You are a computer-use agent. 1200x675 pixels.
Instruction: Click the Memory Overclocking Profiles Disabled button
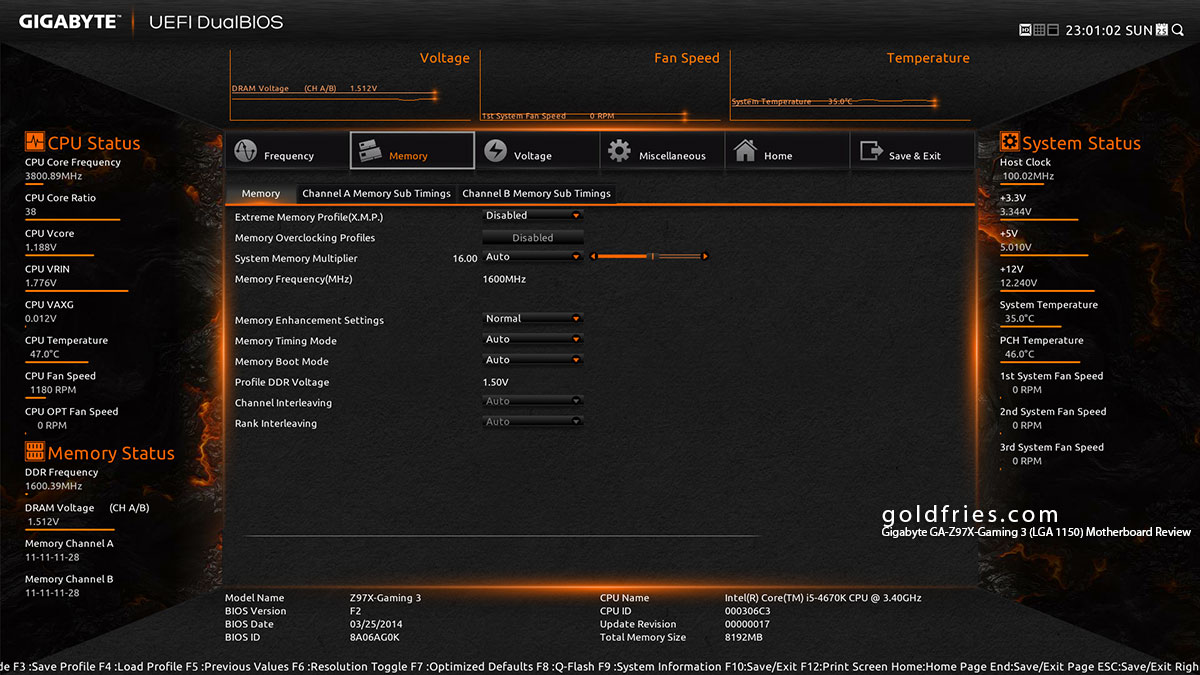532,238
